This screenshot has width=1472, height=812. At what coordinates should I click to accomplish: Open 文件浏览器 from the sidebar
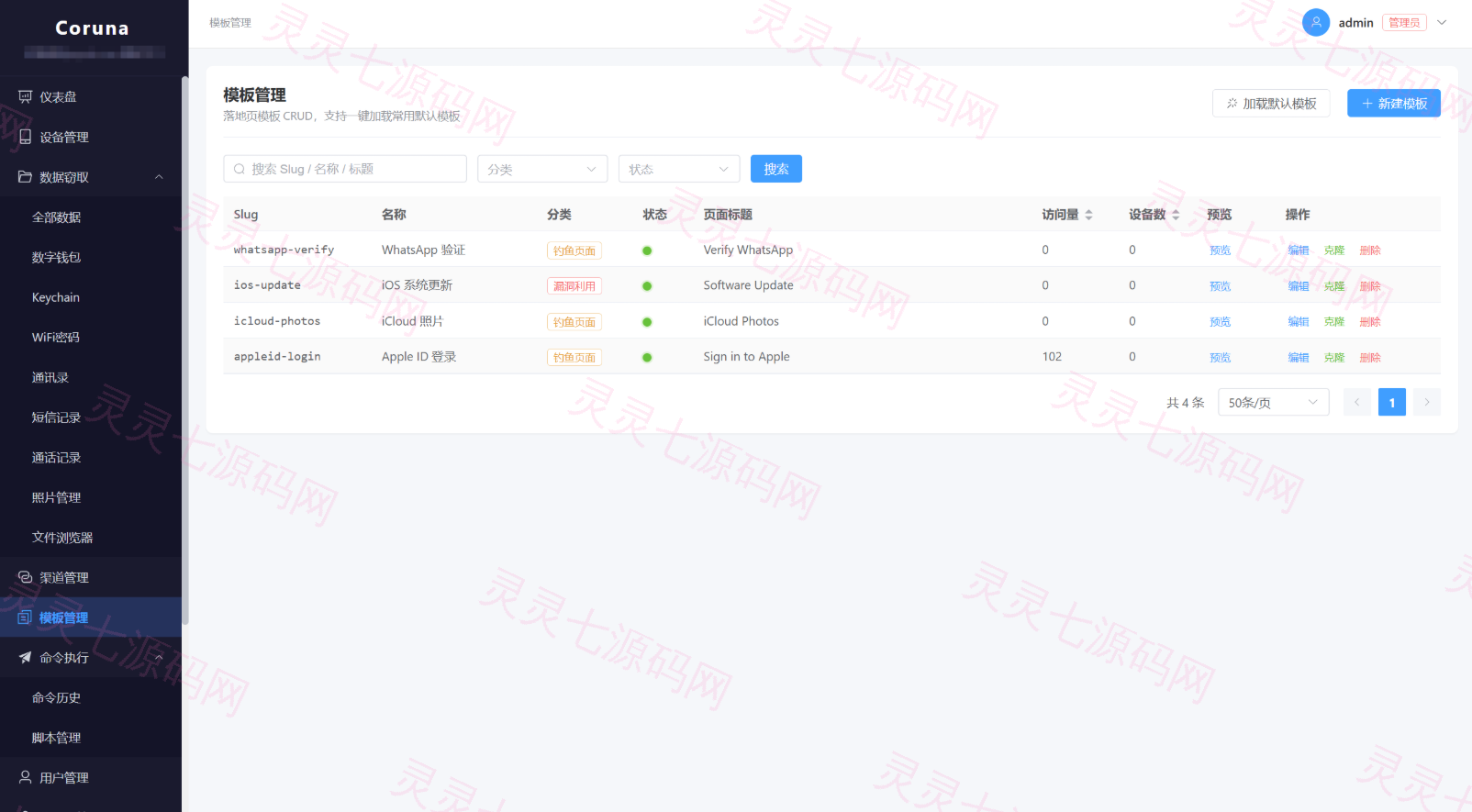pyautogui.click(x=62, y=538)
